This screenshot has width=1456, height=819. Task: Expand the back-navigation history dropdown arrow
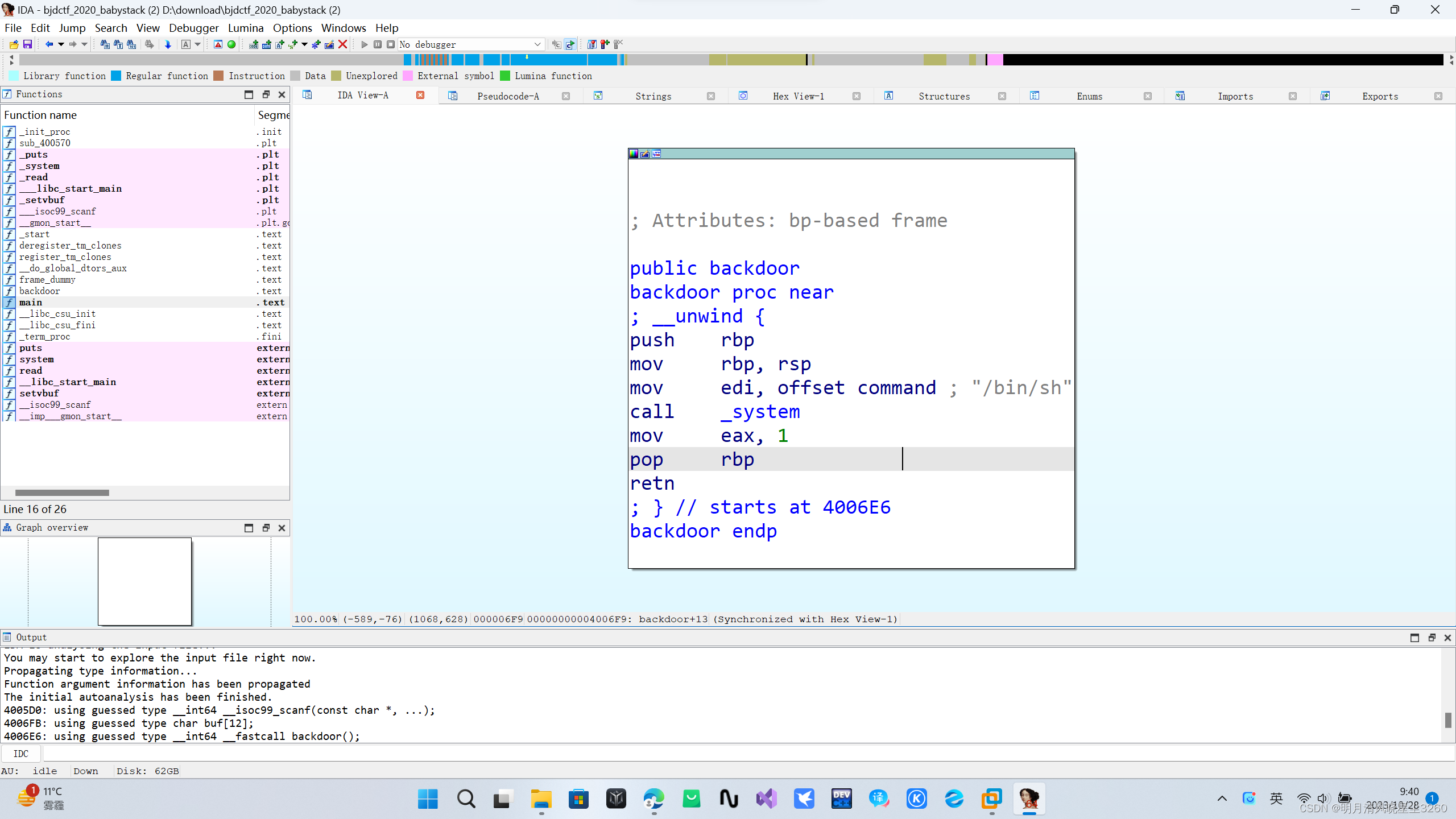tap(61, 44)
